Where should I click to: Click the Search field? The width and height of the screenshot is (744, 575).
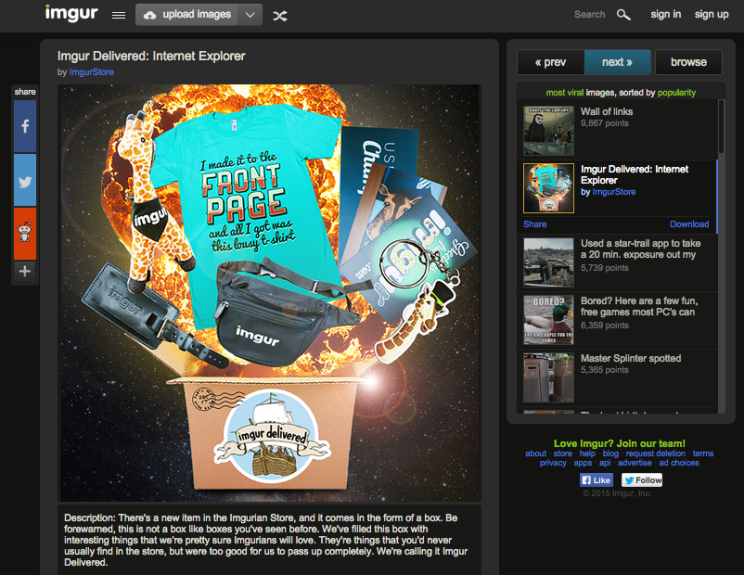click(x=589, y=15)
